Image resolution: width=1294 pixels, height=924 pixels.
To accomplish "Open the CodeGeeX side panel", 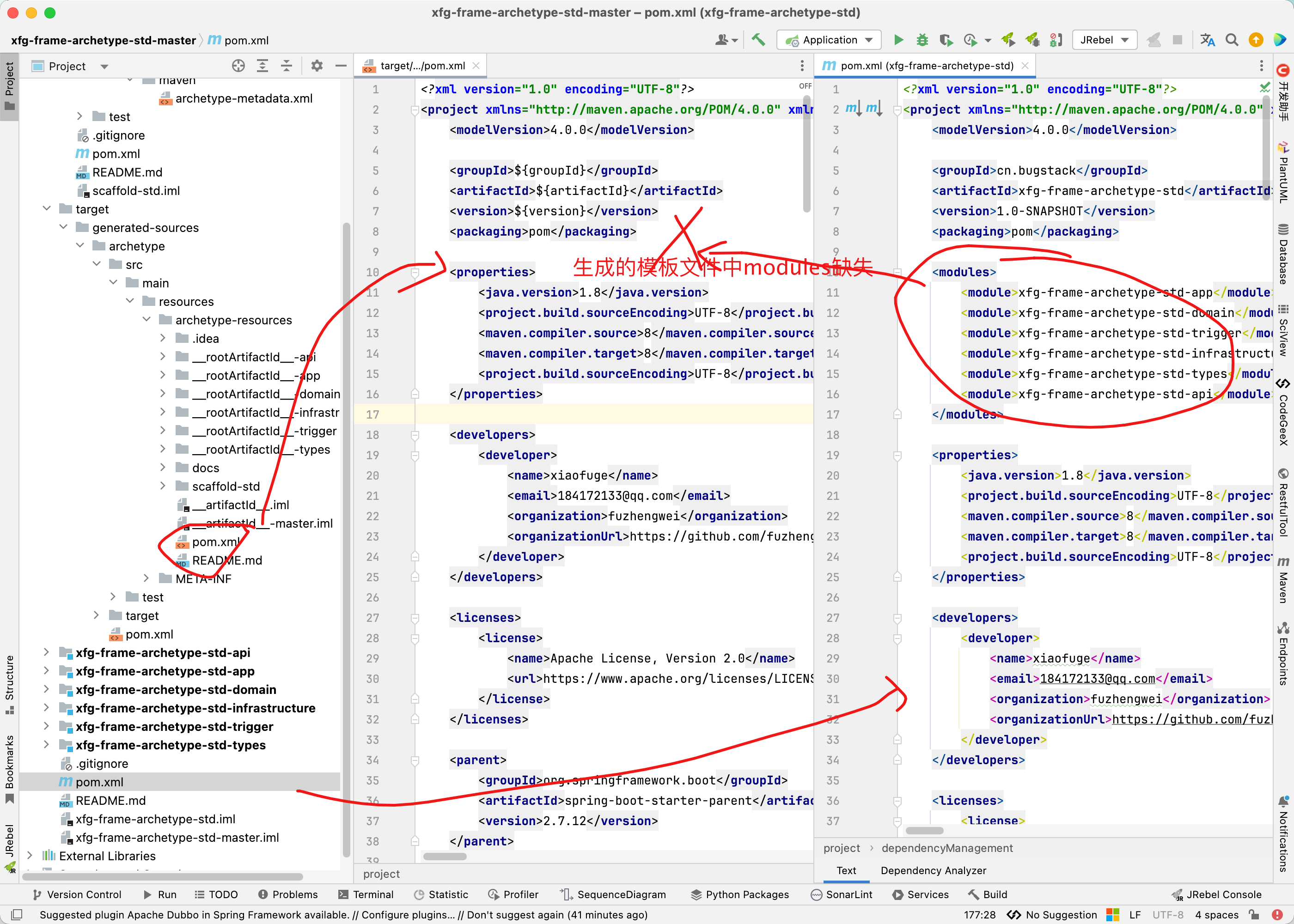I will pyautogui.click(x=1284, y=412).
